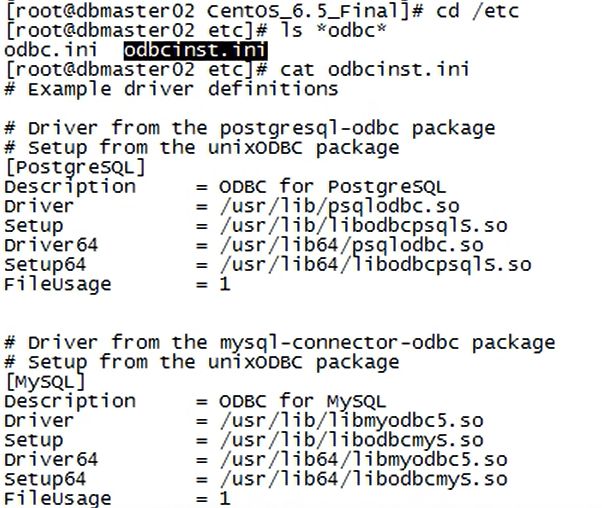
Task: Click the postgresql-odbc package comment line
Action: point(250,129)
